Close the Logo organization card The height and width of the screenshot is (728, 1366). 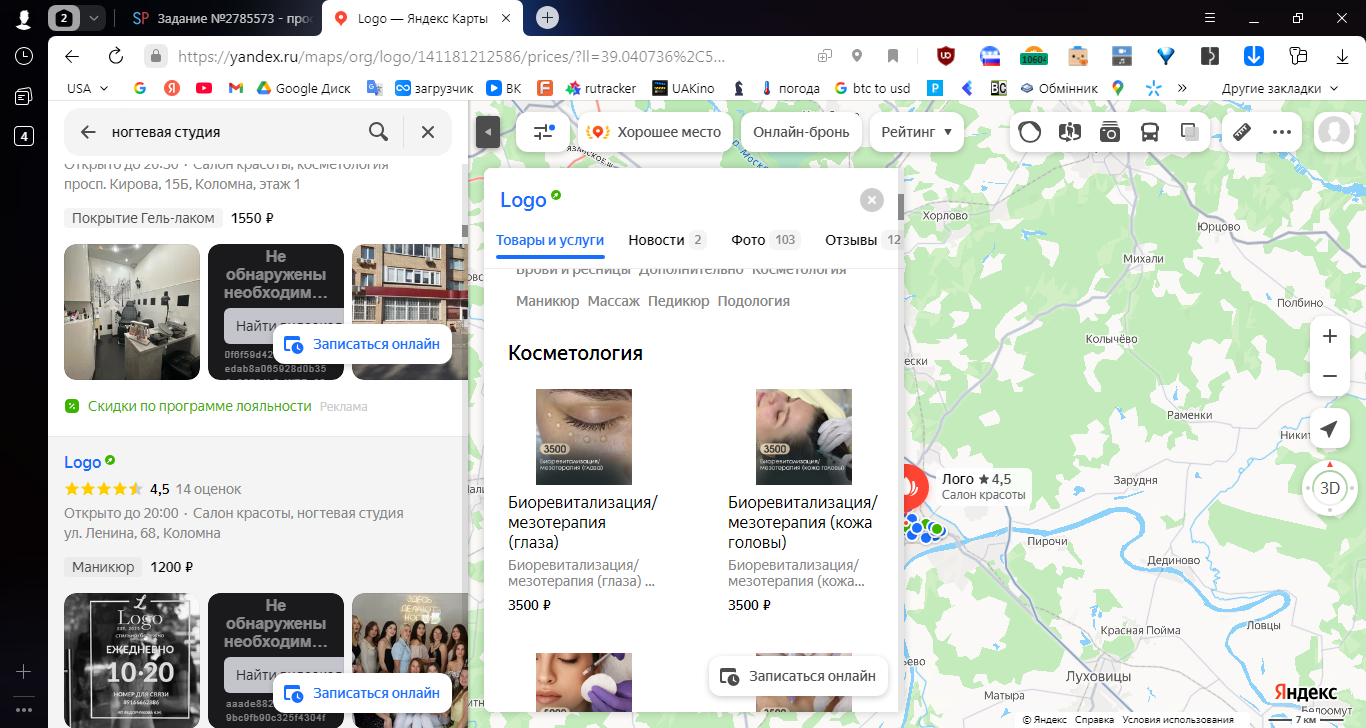(872, 200)
